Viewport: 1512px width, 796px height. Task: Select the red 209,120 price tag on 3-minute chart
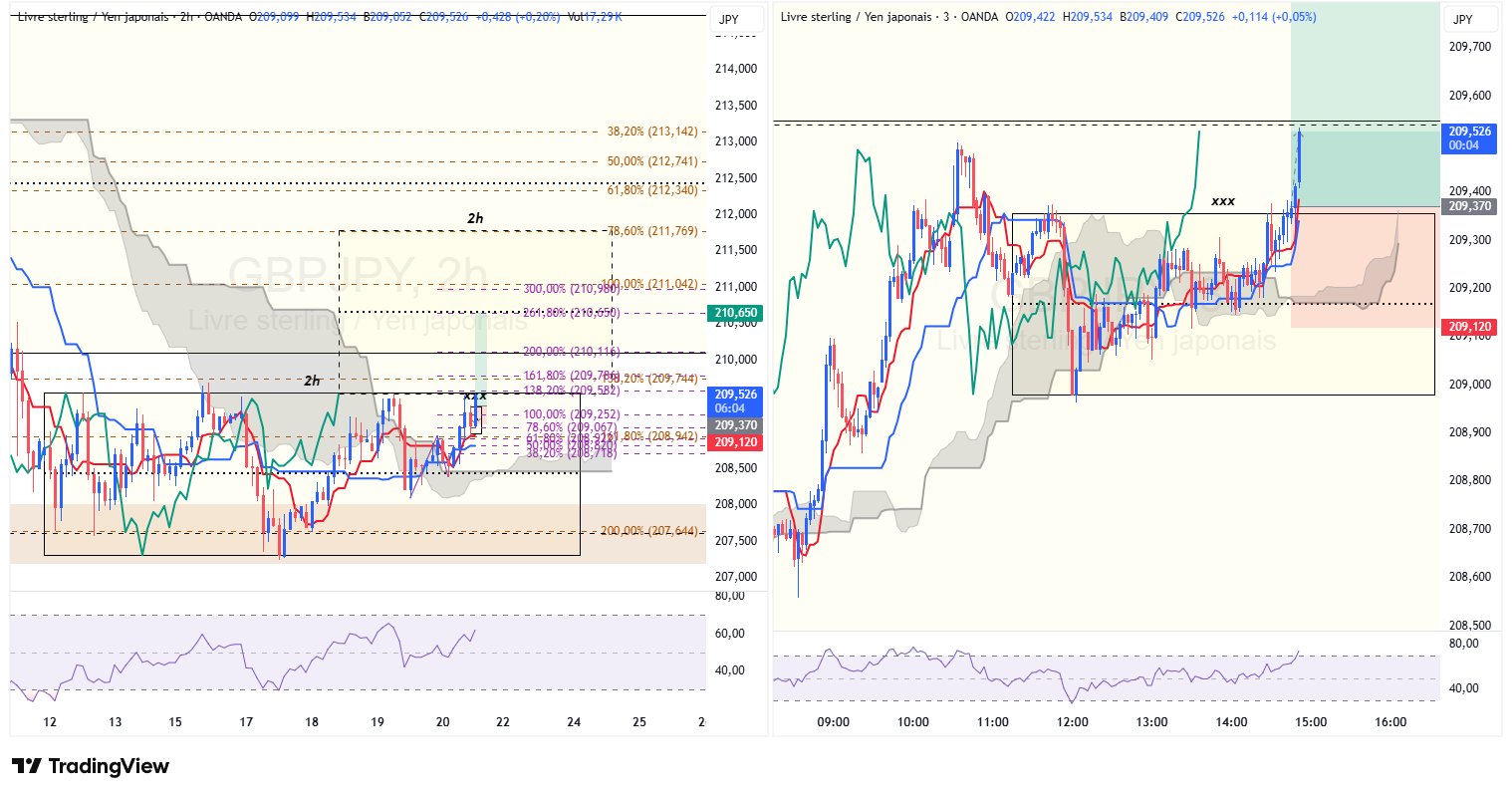tap(1469, 327)
